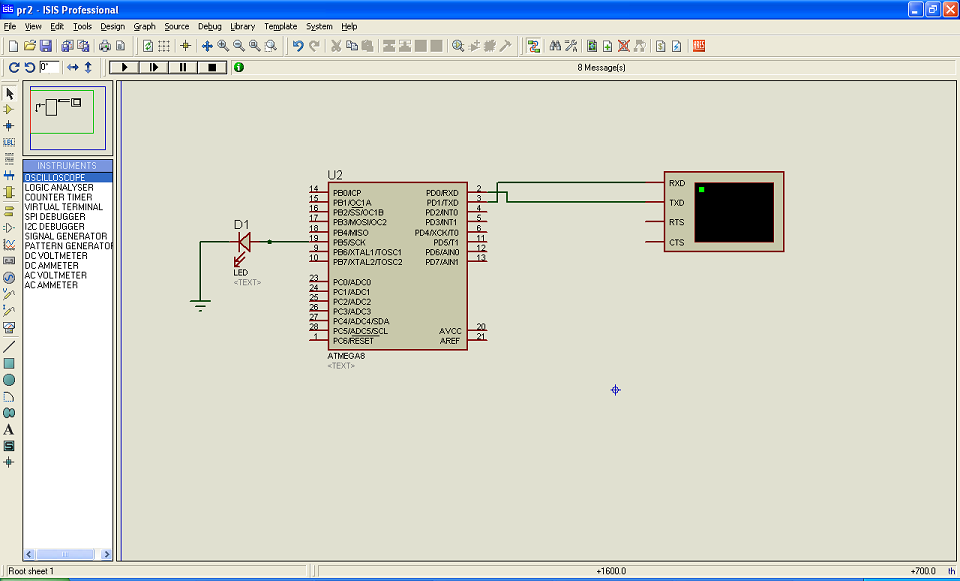
Task: Select VIRTUAL TERMINAL in instruments list
Action: [67, 207]
